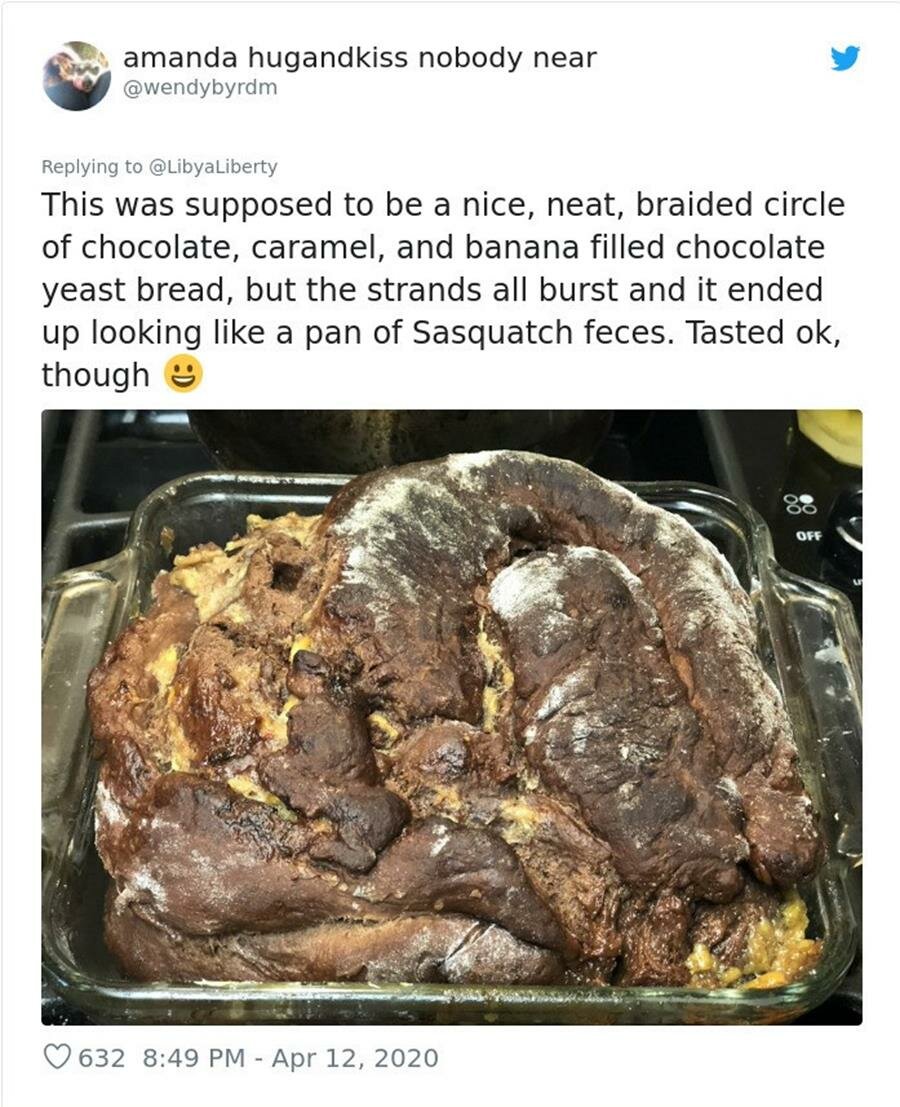This screenshot has width=900, height=1107.
Task: Click the stove OFF knob label in photo
Action: click(808, 535)
